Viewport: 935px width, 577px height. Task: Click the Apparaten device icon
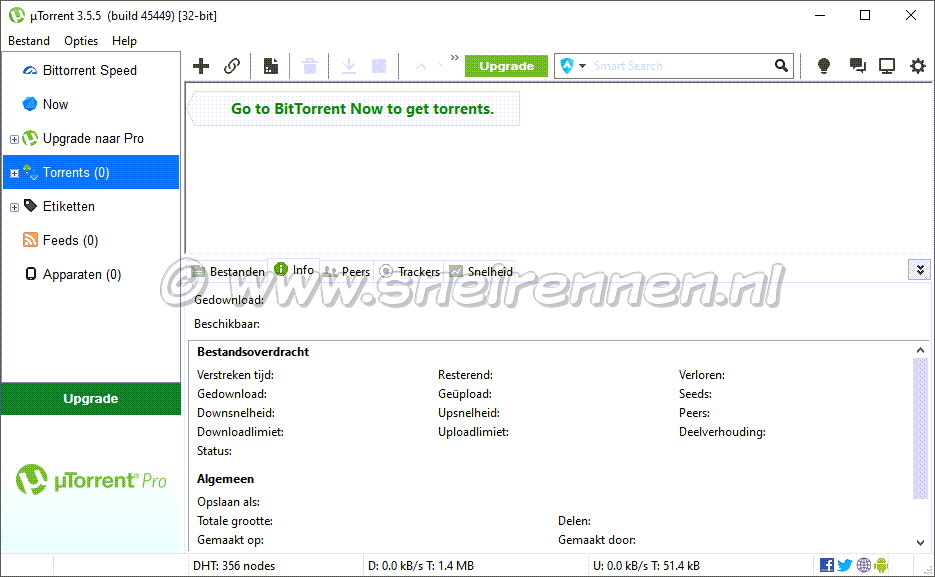tap(30, 274)
